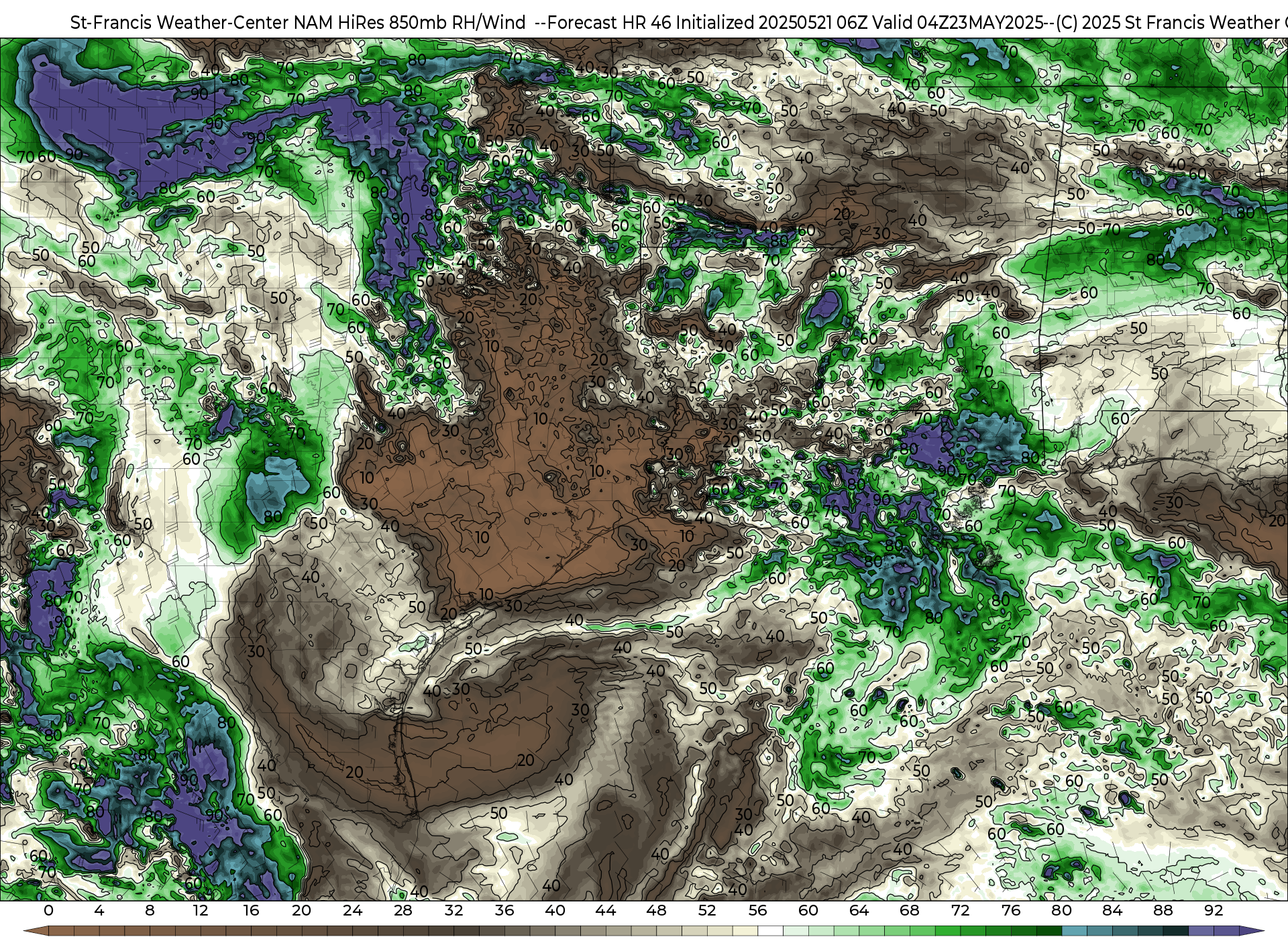Viewport: 1288px width, 939px height.
Task: Click the color scale label '12'
Action: 201,911
